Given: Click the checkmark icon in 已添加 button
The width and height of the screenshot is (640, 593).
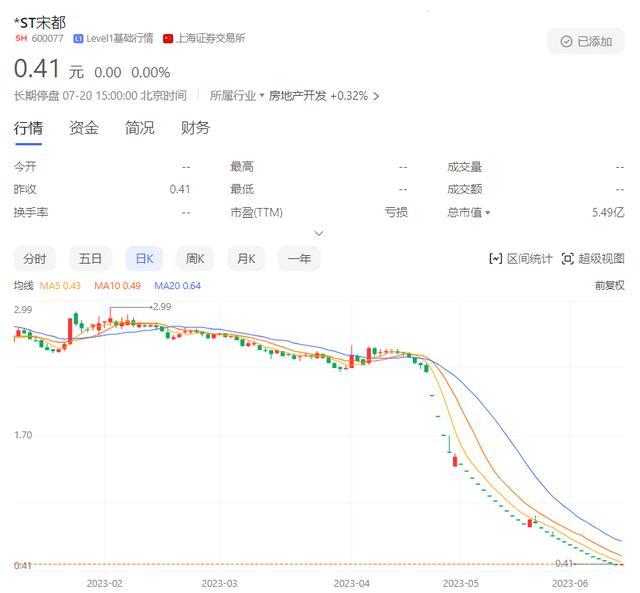Looking at the screenshot, I should pyautogui.click(x=566, y=41).
